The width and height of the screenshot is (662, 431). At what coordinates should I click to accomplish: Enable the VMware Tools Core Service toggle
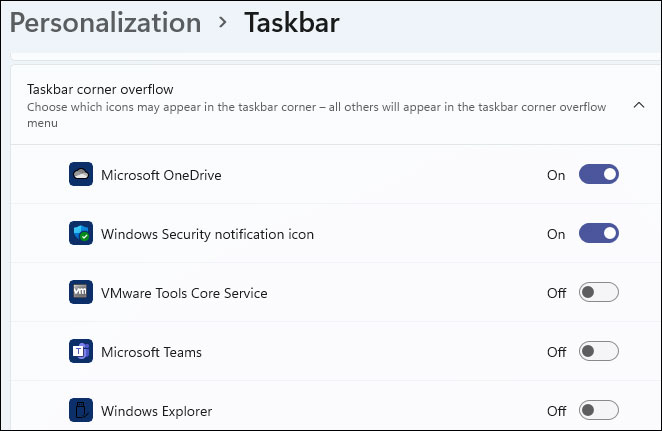tap(598, 293)
